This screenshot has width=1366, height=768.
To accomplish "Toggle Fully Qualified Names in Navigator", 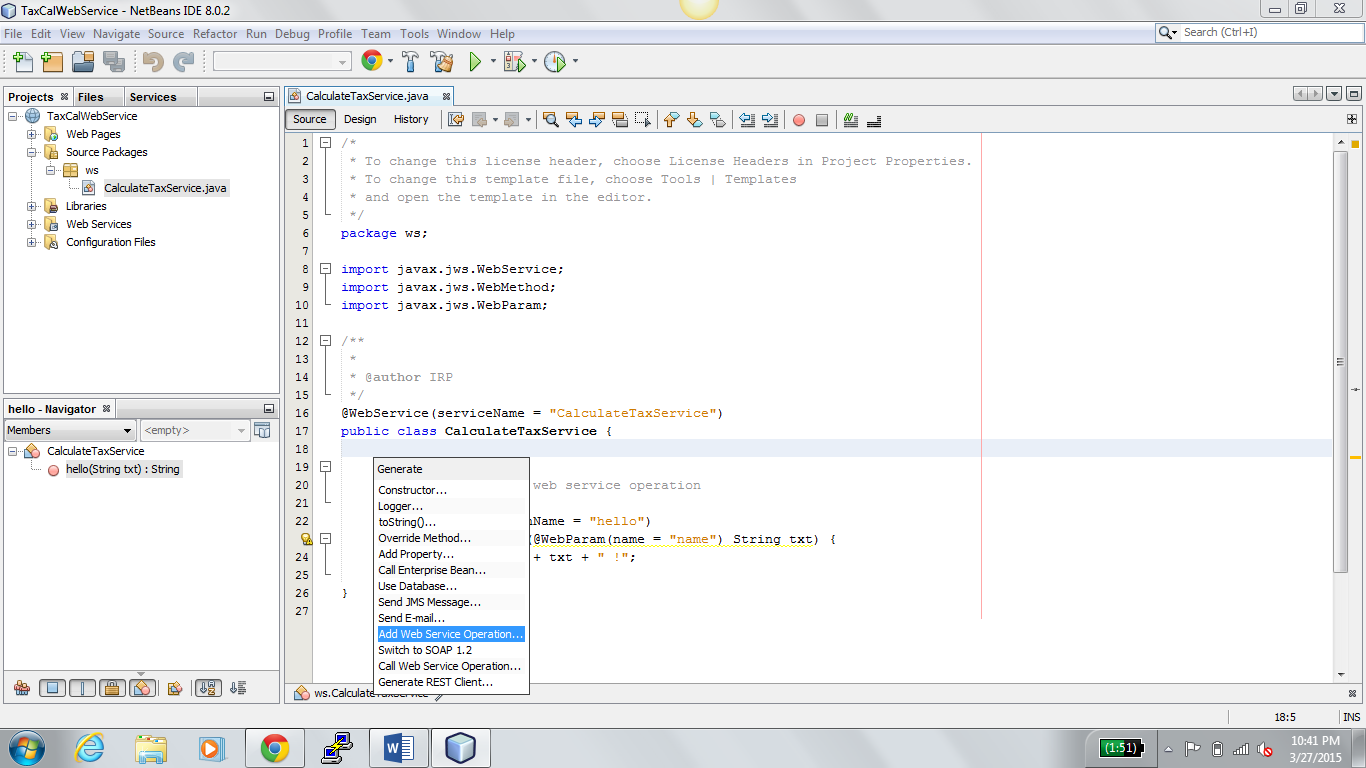I will coord(175,688).
